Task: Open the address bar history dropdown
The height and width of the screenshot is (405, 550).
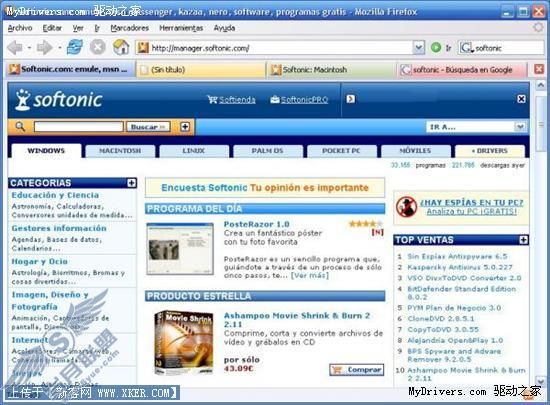Action: pyautogui.click(x=418, y=47)
